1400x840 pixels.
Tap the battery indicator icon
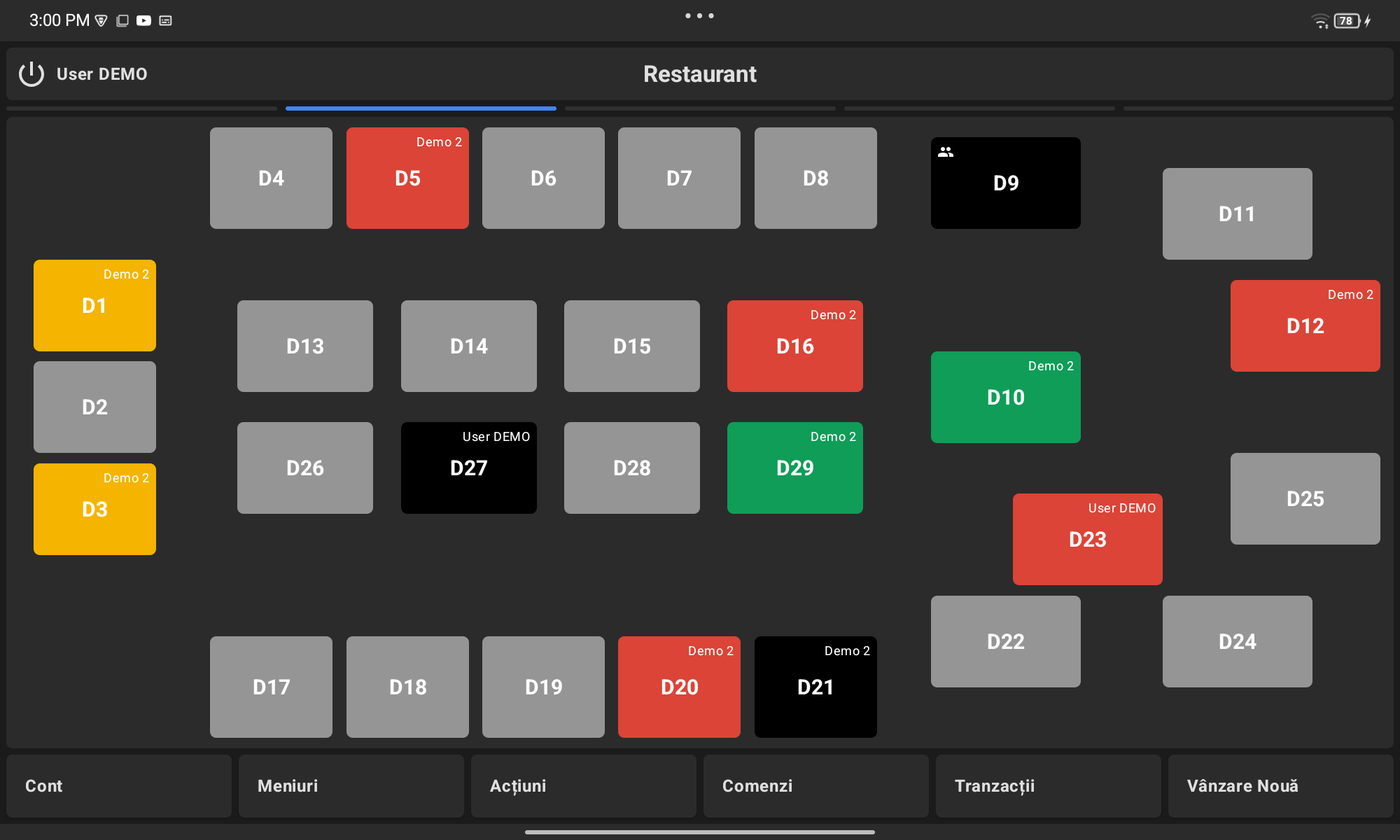pos(1347,21)
